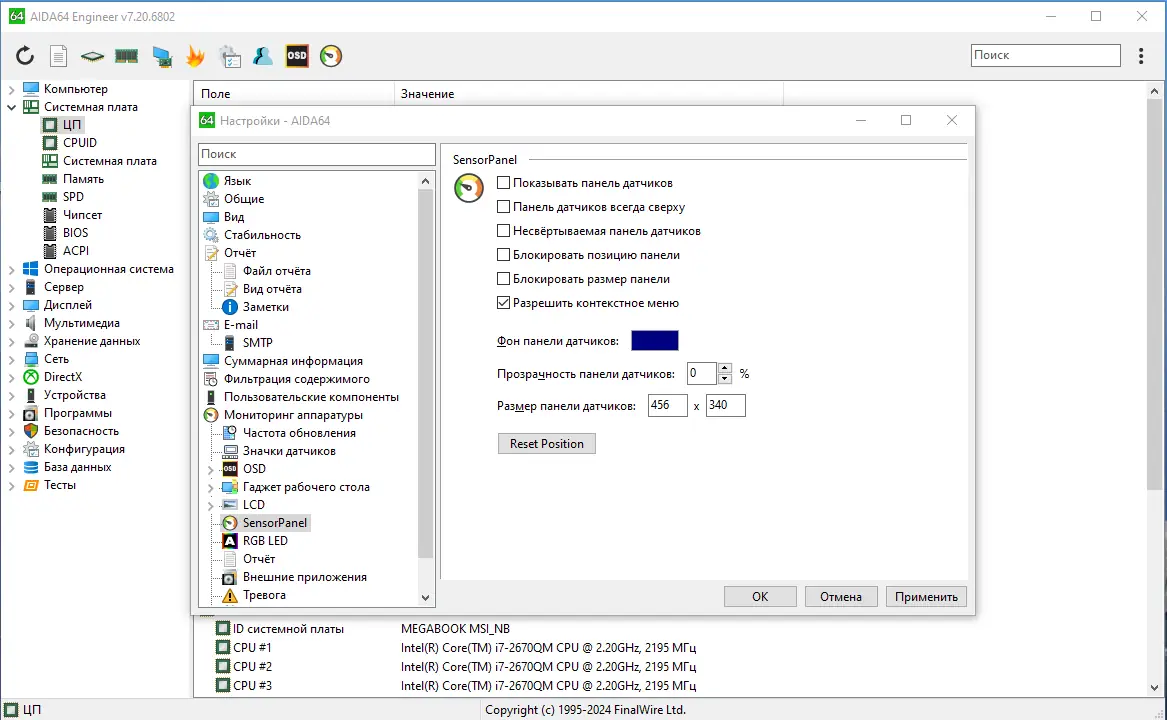Viewport: 1167px width, 720px height.
Task: Click the Reset Position button
Action: point(546,443)
